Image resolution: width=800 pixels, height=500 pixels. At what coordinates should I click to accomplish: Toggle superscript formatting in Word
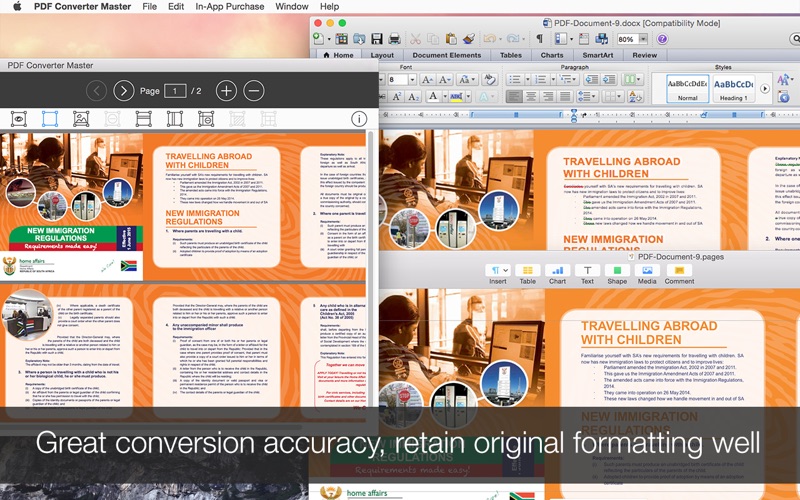coord(397,97)
